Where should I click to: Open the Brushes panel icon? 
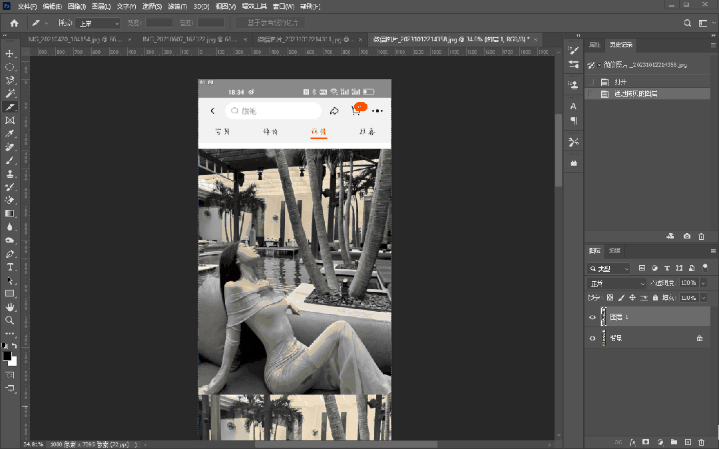(x=573, y=50)
